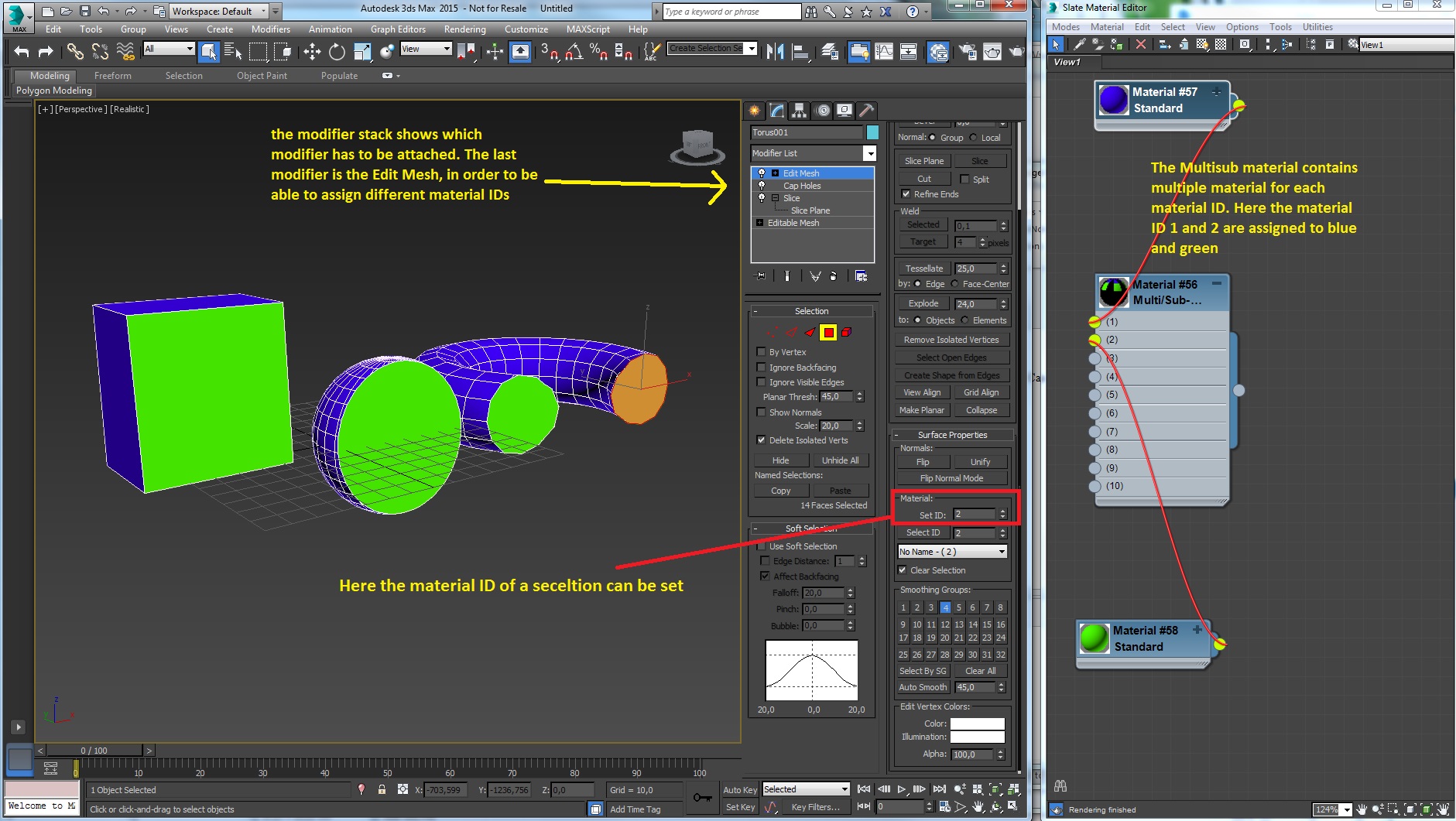The width and height of the screenshot is (1456, 821).
Task: Click the Auto Key button
Action: (x=740, y=790)
